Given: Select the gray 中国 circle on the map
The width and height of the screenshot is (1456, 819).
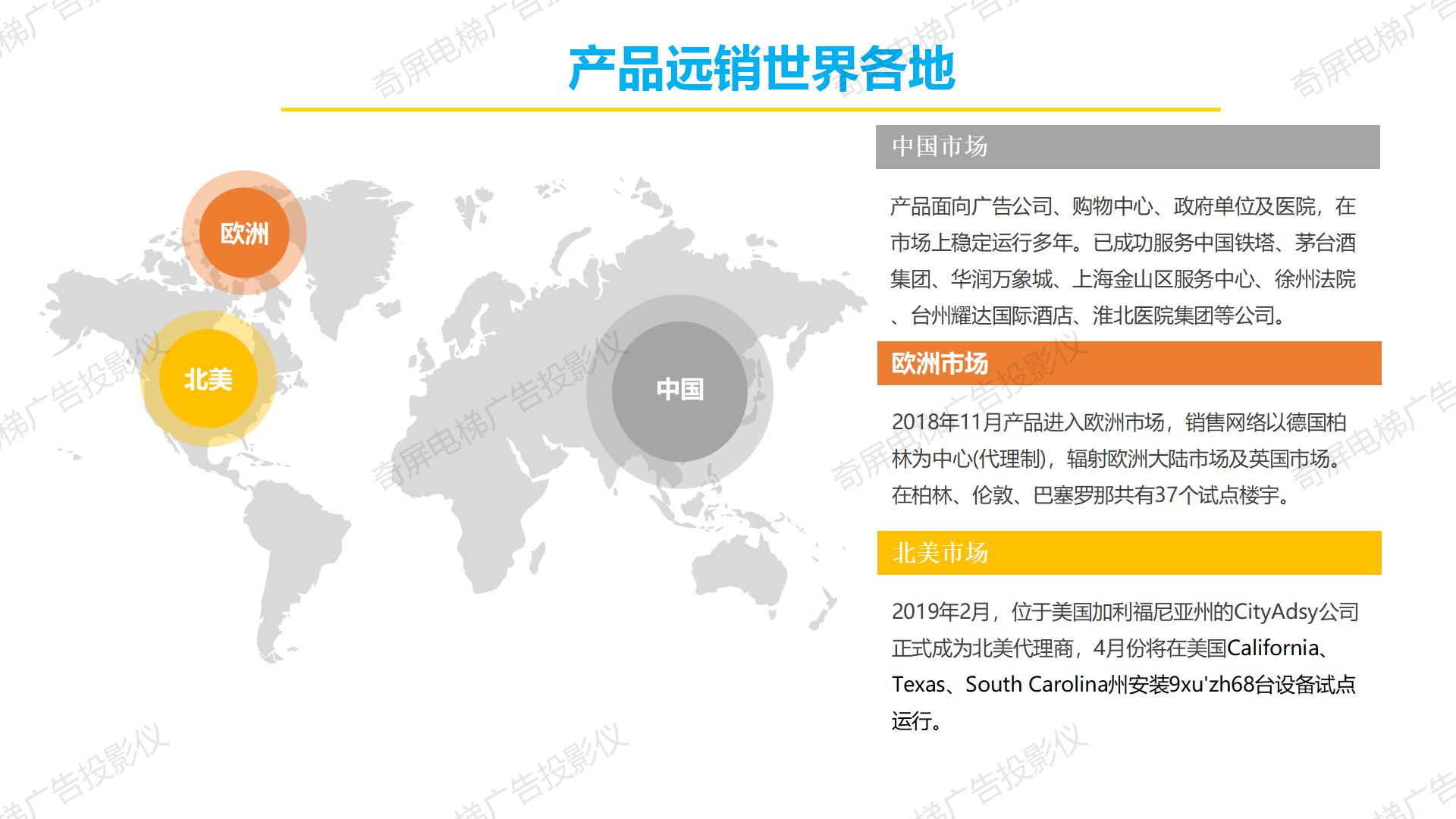Looking at the screenshot, I should 679,390.
